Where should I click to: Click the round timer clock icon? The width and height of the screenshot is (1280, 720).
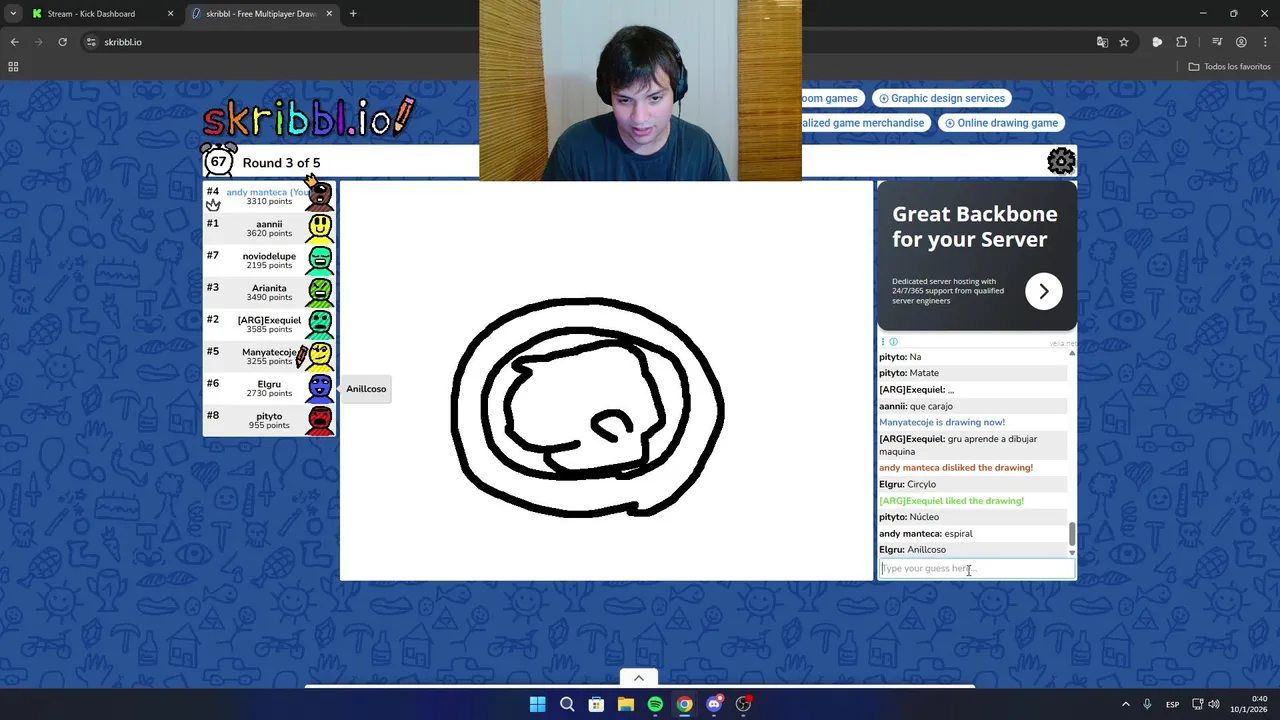218,160
